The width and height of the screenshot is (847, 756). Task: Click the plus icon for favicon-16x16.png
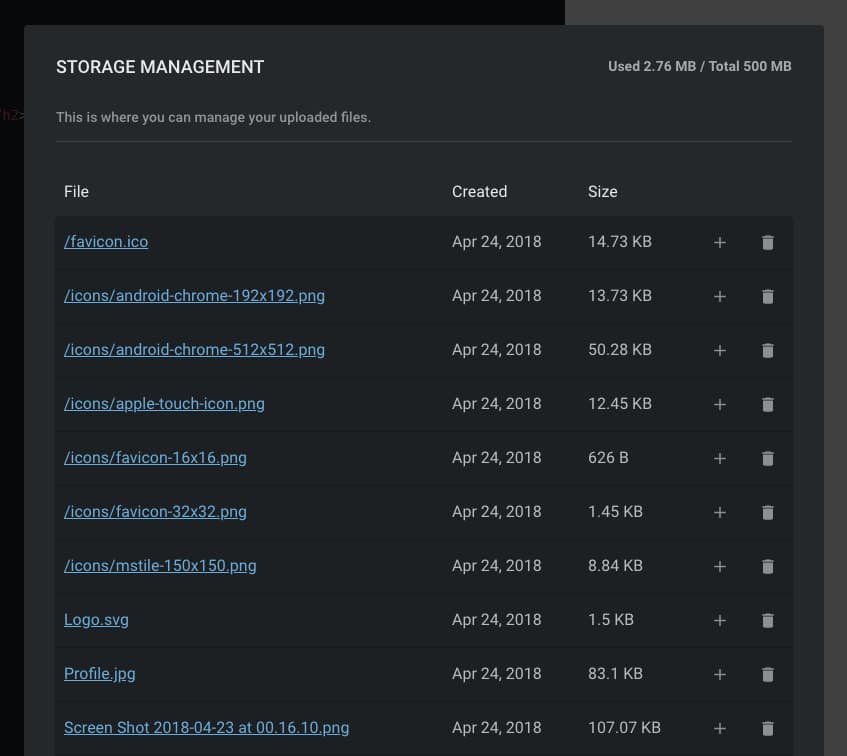719,458
